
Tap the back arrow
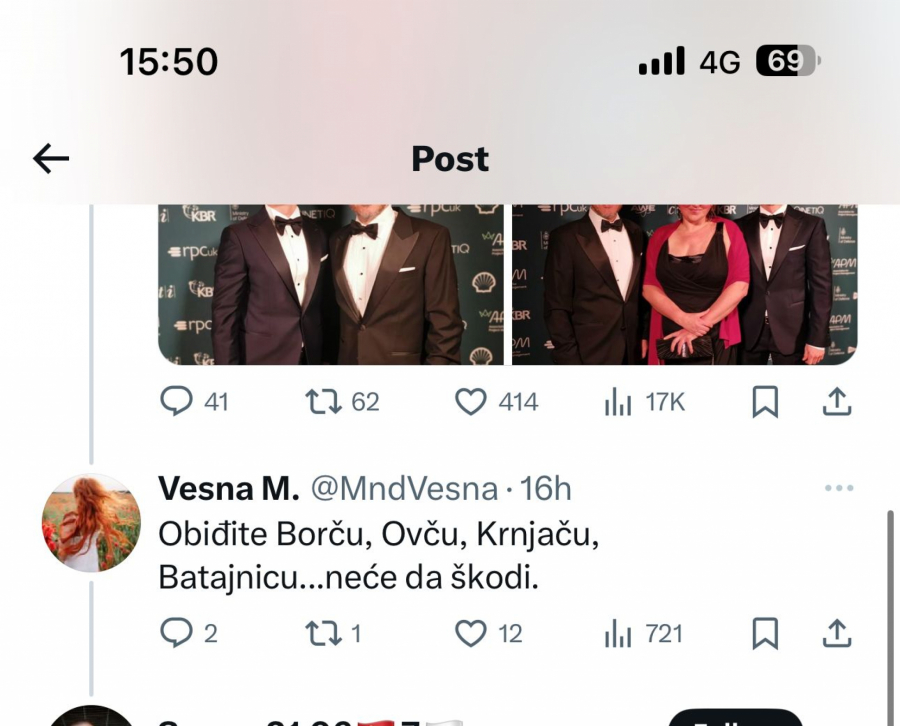[51, 158]
